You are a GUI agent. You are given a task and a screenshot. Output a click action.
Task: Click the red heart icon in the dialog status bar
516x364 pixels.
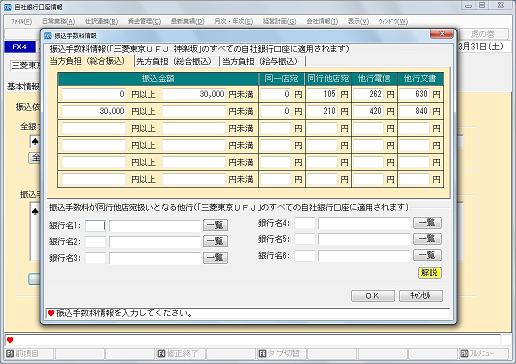coord(51,313)
